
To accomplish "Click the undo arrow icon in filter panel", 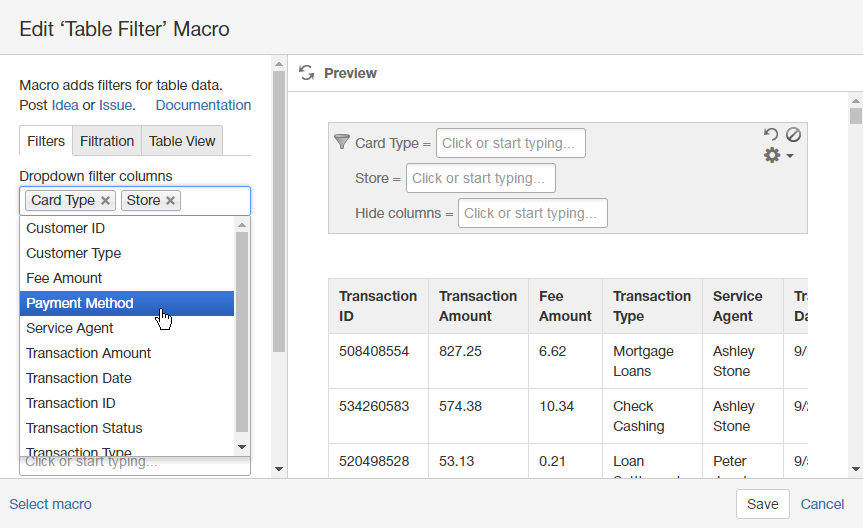I will tap(771, 134).
